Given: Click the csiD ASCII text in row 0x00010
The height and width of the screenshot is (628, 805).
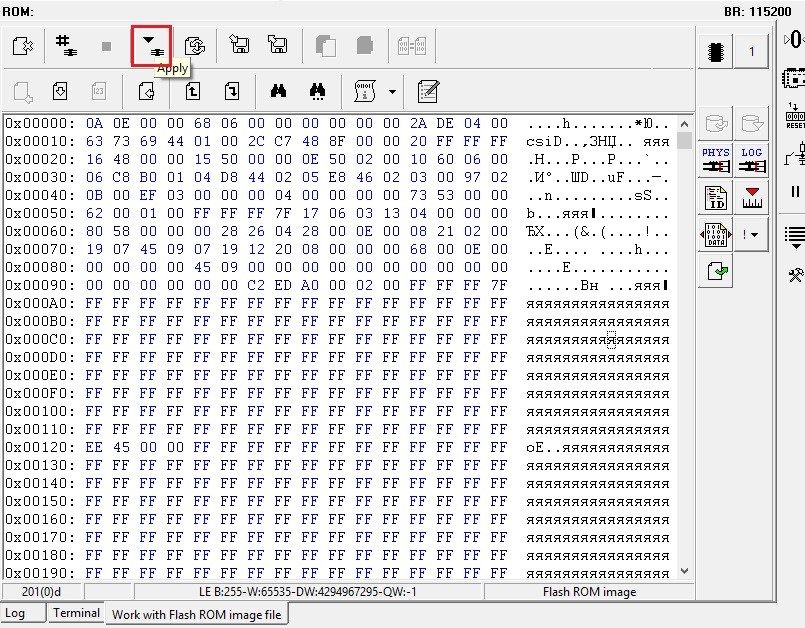Looking at the screenshot, I should click(x=544, y=142).
